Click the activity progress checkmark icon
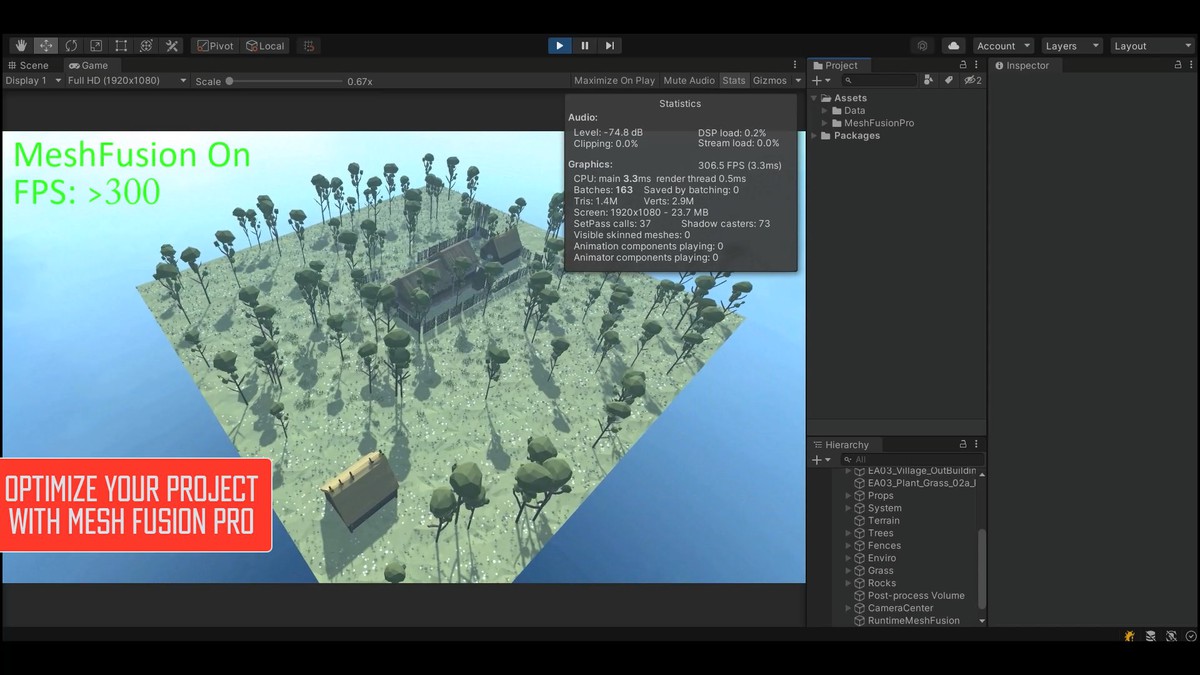 (x=1190, y=636)
